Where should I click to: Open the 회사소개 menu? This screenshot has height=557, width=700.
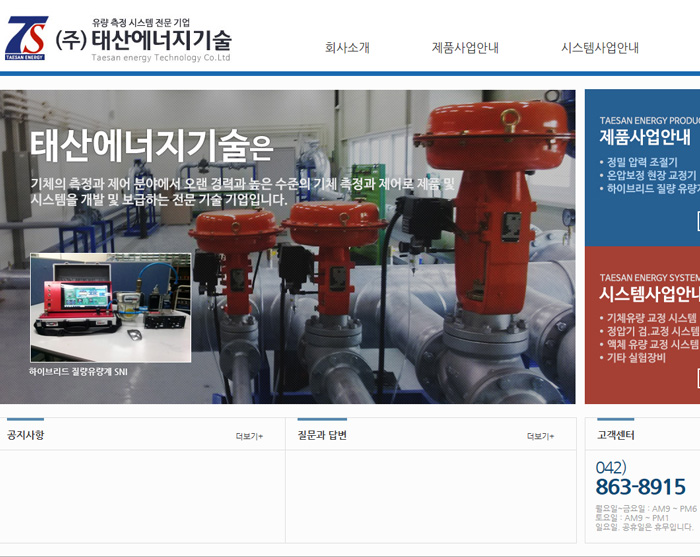click(347, 48)
